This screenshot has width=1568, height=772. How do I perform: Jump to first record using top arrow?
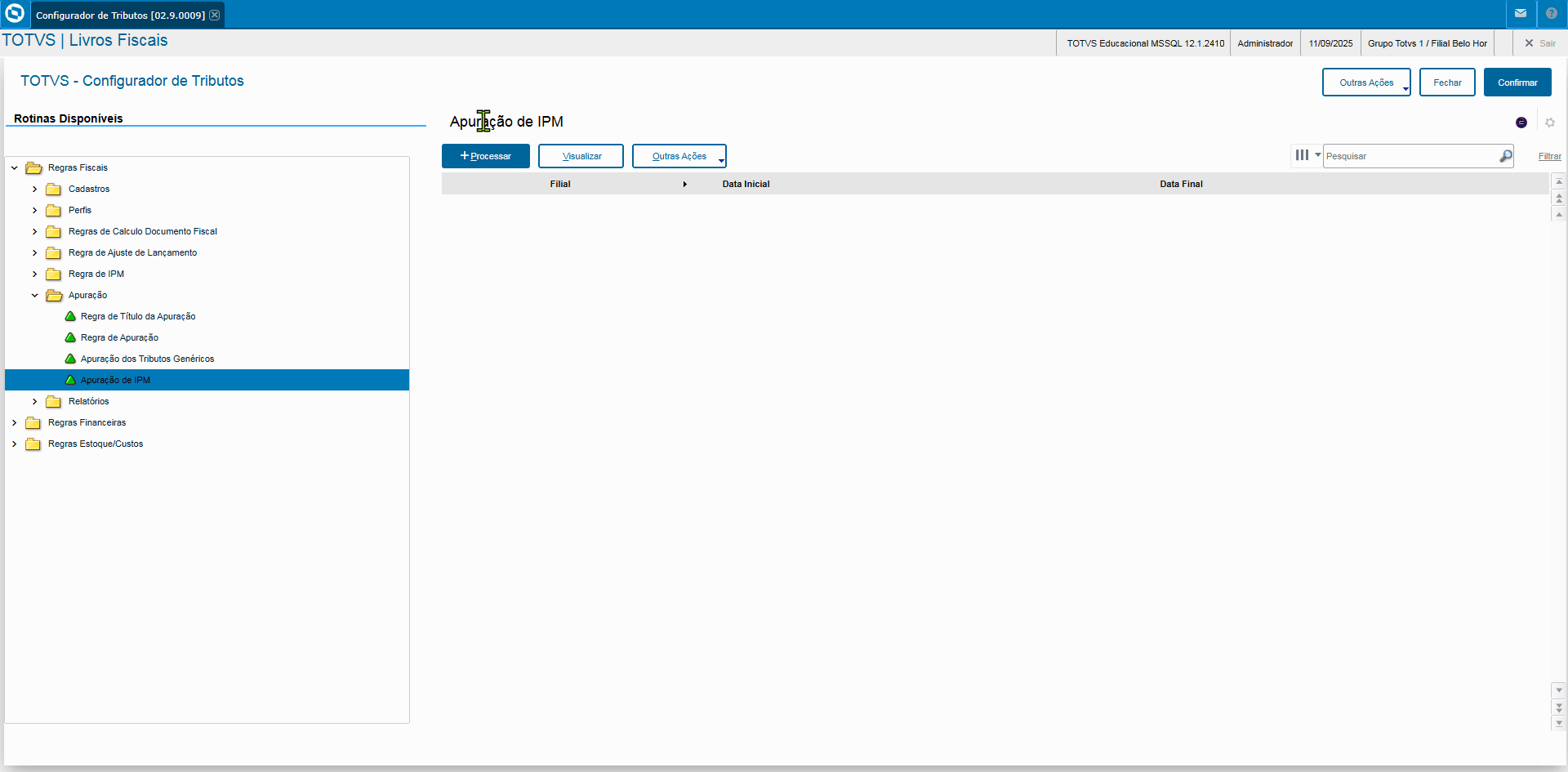pos(1559,182)
